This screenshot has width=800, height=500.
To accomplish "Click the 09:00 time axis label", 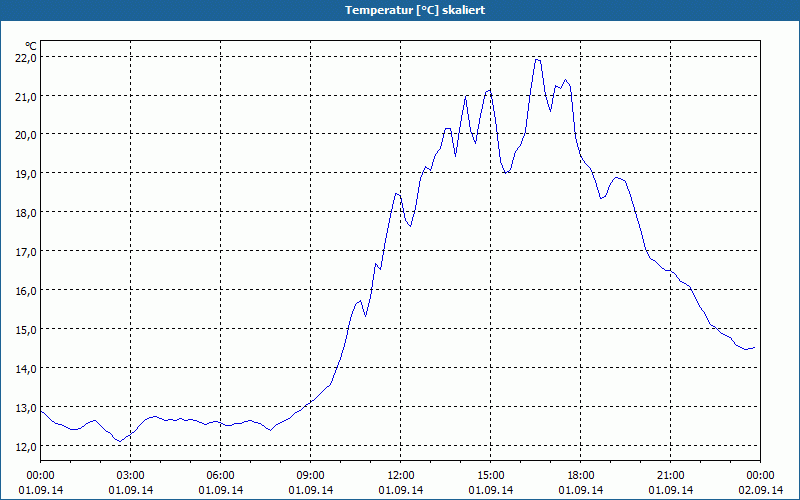I will click(x=310, y=476).
